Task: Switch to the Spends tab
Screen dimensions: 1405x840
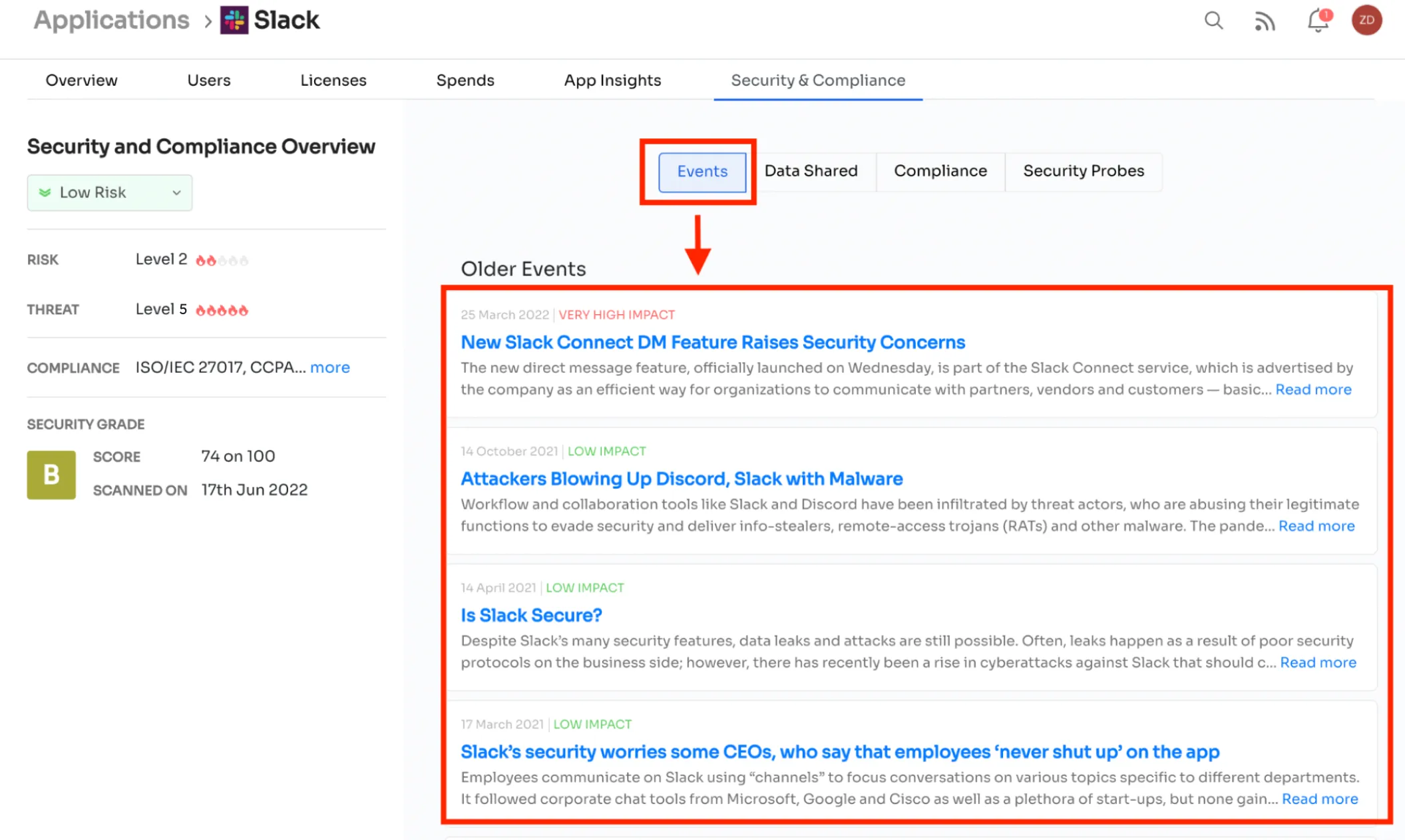Action: click(x=465, y=81)
